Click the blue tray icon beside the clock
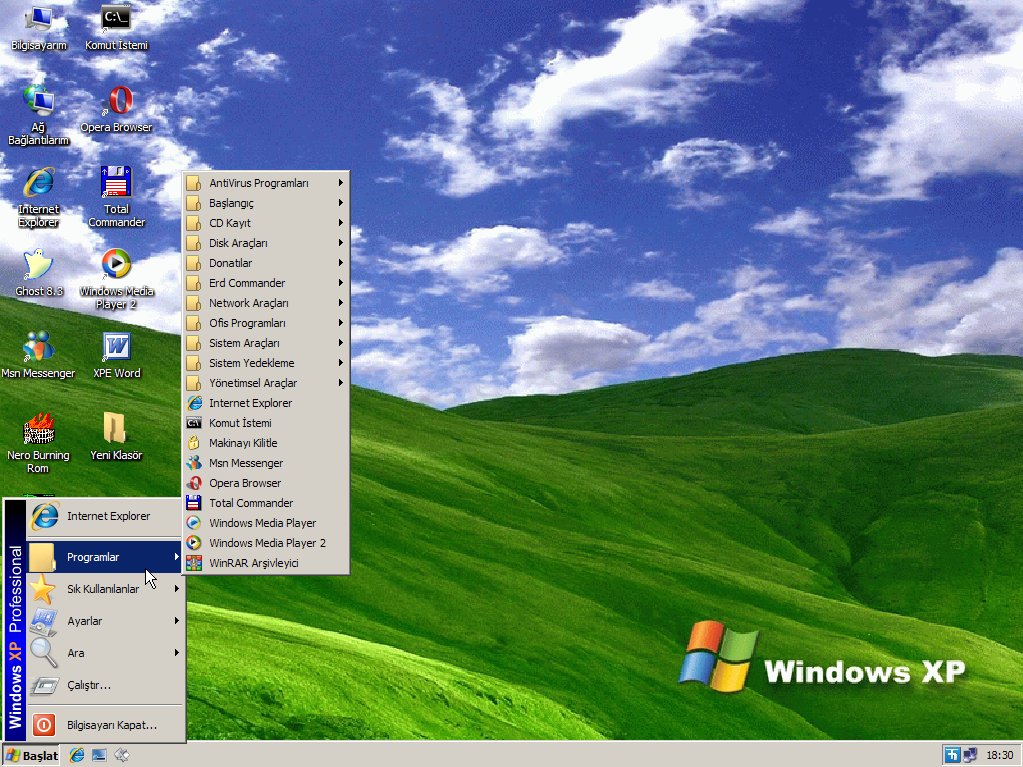Viewport: 1023px width, 767px height. (x=952, y=755)
